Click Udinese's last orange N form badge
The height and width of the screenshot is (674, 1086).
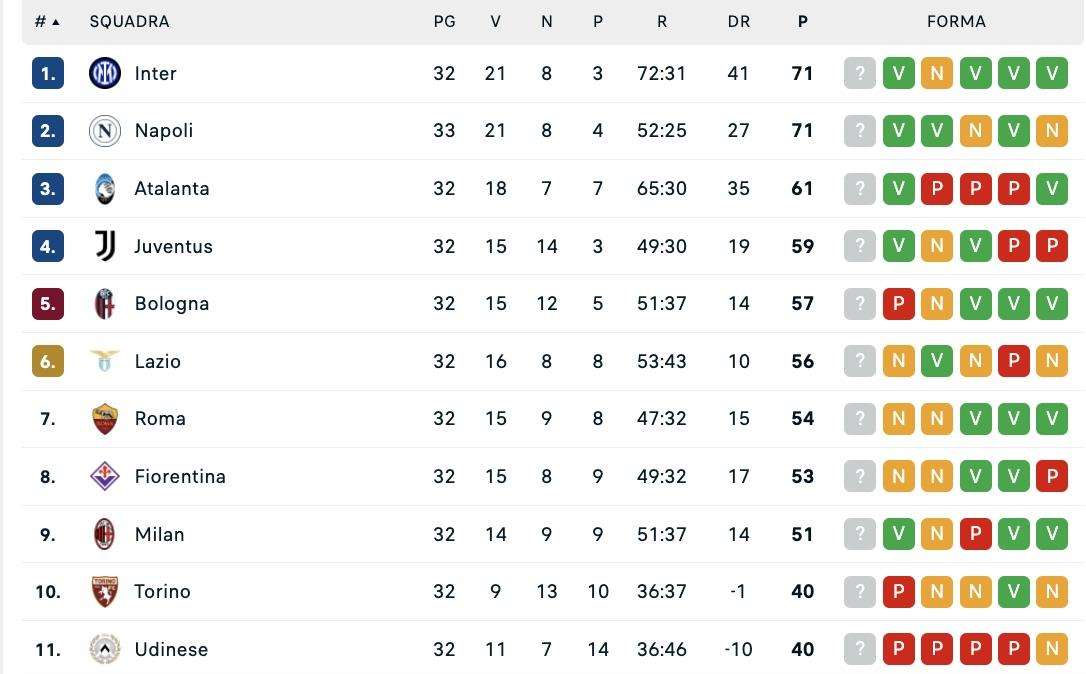1051,650
